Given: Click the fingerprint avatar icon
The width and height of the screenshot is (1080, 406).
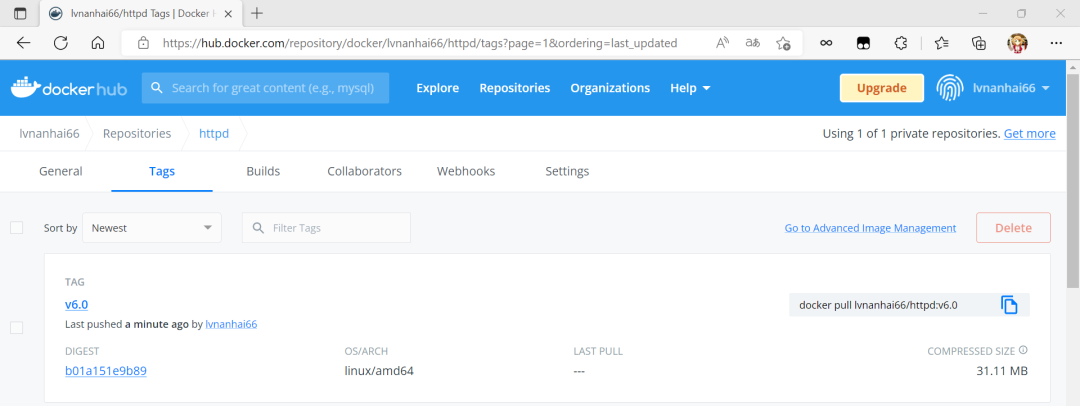Looking at the screenshot, I should pyautogui.click(x=950, y=88).
